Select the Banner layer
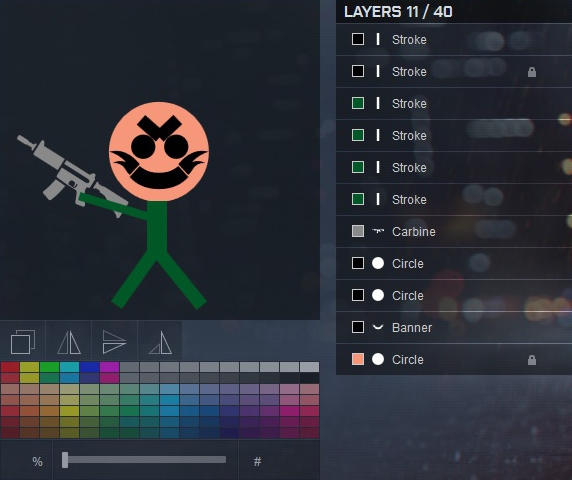The image size is (572, 480). [x=454, y=328]
